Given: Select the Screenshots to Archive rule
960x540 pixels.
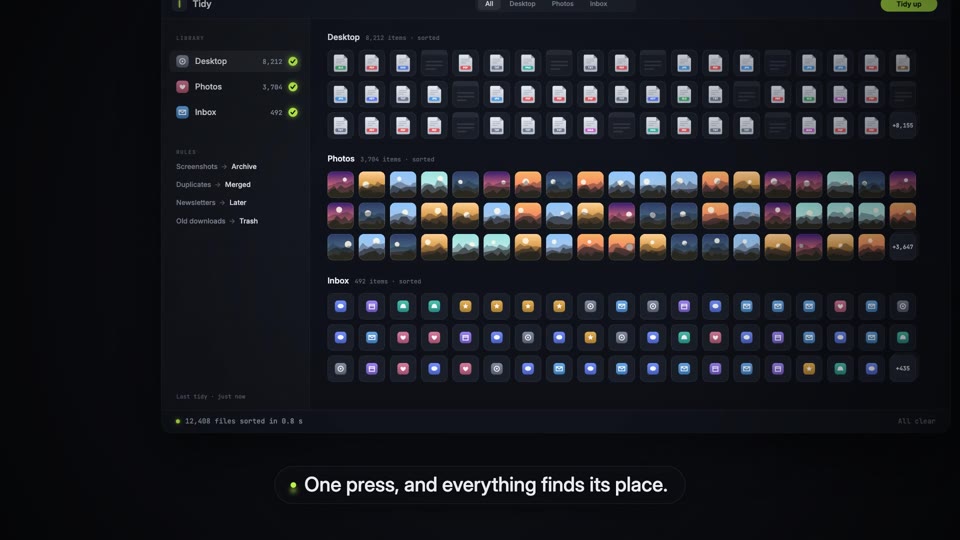Looking at the screenshot, I should tap(216, 167).
